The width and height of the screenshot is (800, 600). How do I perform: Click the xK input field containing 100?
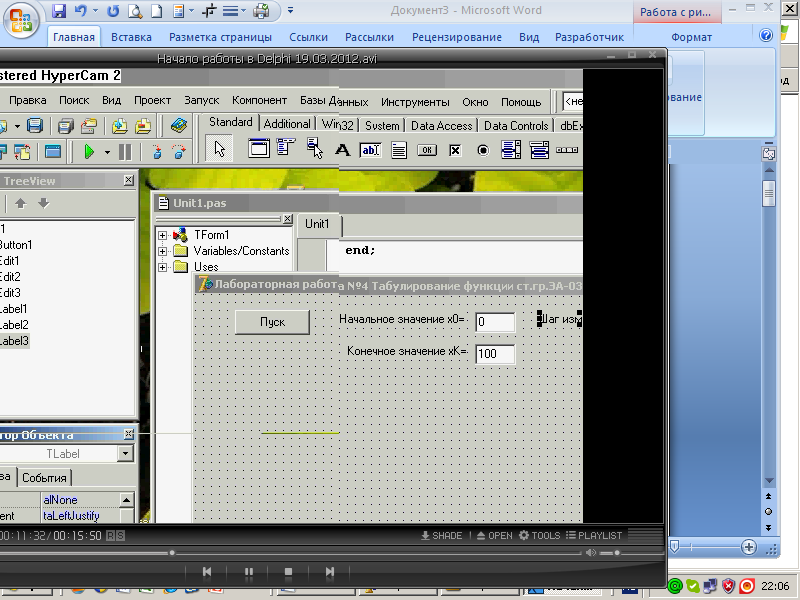coord(495,354)
